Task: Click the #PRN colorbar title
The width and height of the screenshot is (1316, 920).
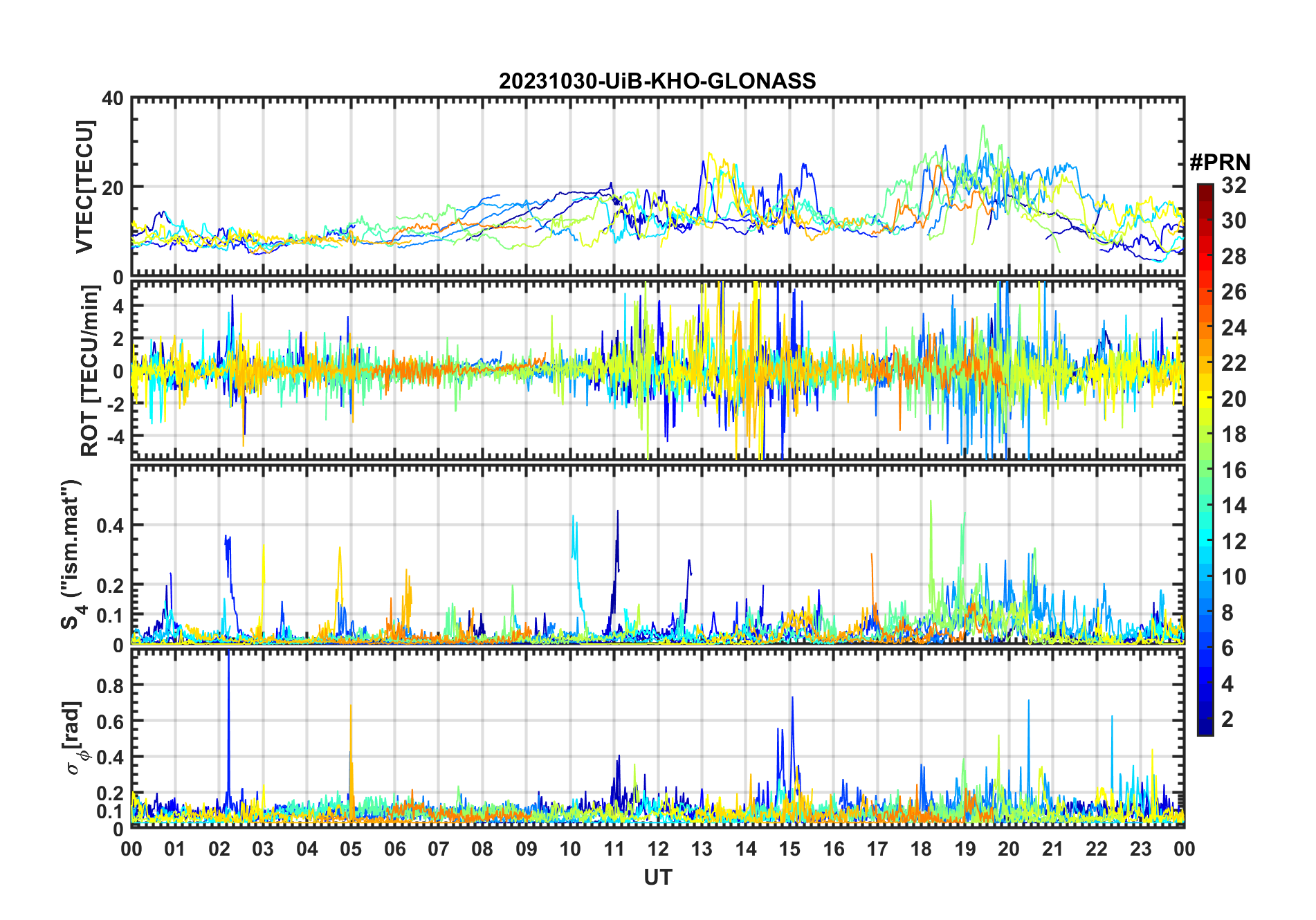Action: click(x=1220, y=163)
